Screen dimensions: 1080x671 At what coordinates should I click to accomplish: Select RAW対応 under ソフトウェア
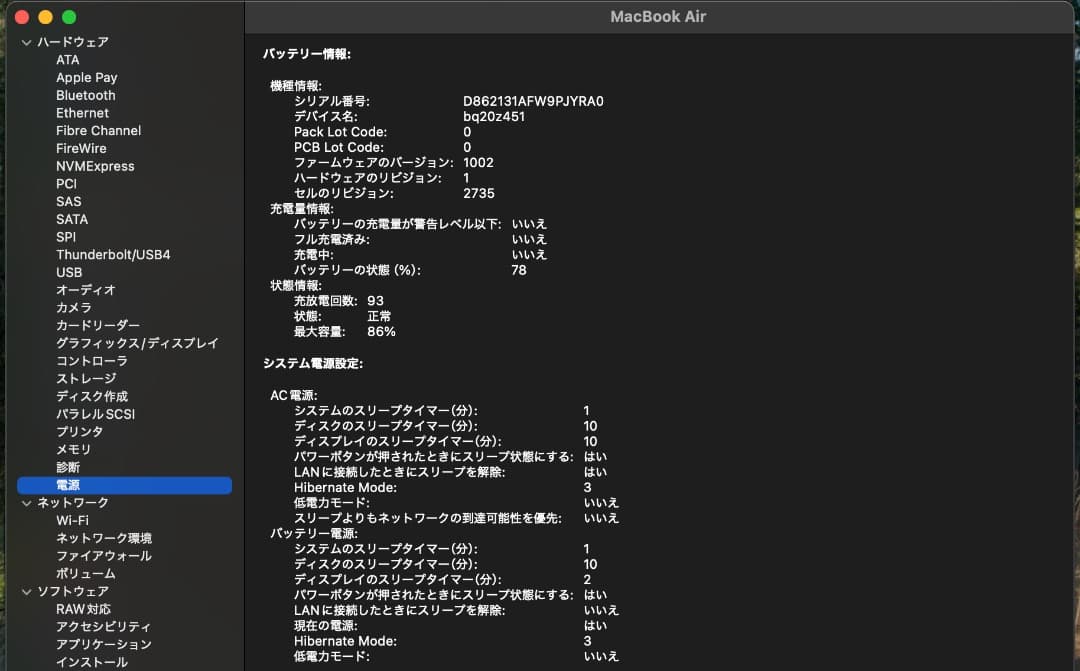pyautogui.click(x=87, y=609)
